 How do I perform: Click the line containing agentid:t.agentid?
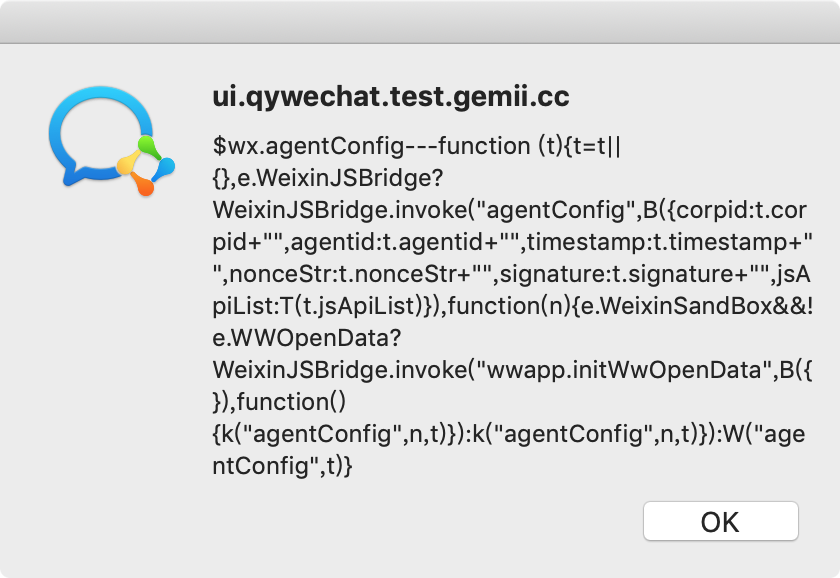(511, 242)
